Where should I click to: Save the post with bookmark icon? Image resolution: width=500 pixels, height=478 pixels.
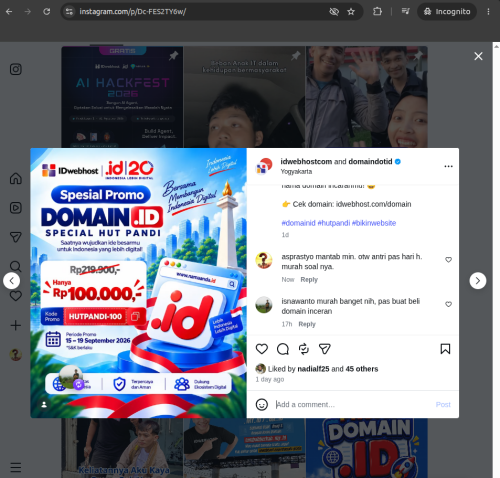point(445,349)
